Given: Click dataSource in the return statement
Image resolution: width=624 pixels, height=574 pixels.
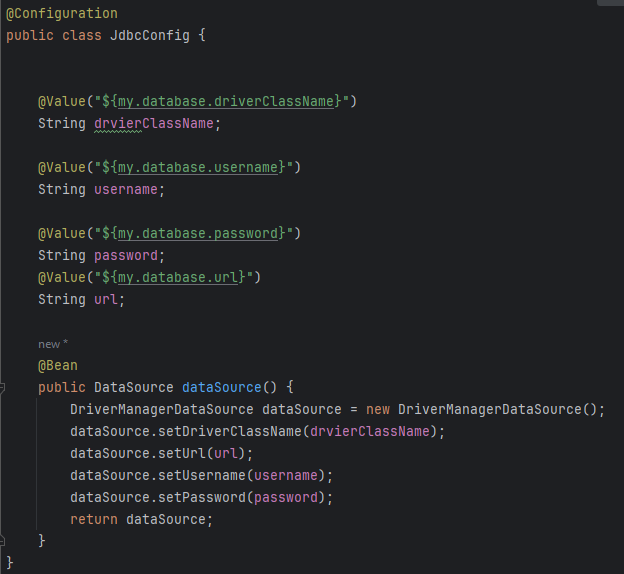Looking at the screenshot, I should tap(166, 519).
